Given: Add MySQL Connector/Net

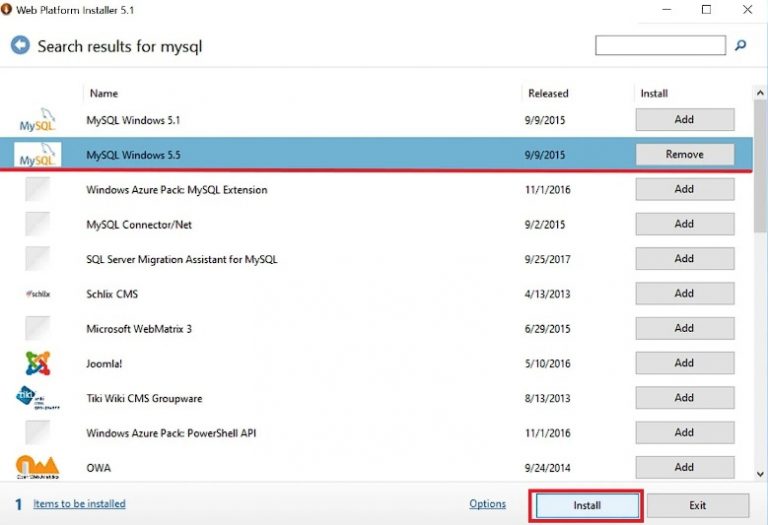Looking at the screenshot, I should click(685, 224).
